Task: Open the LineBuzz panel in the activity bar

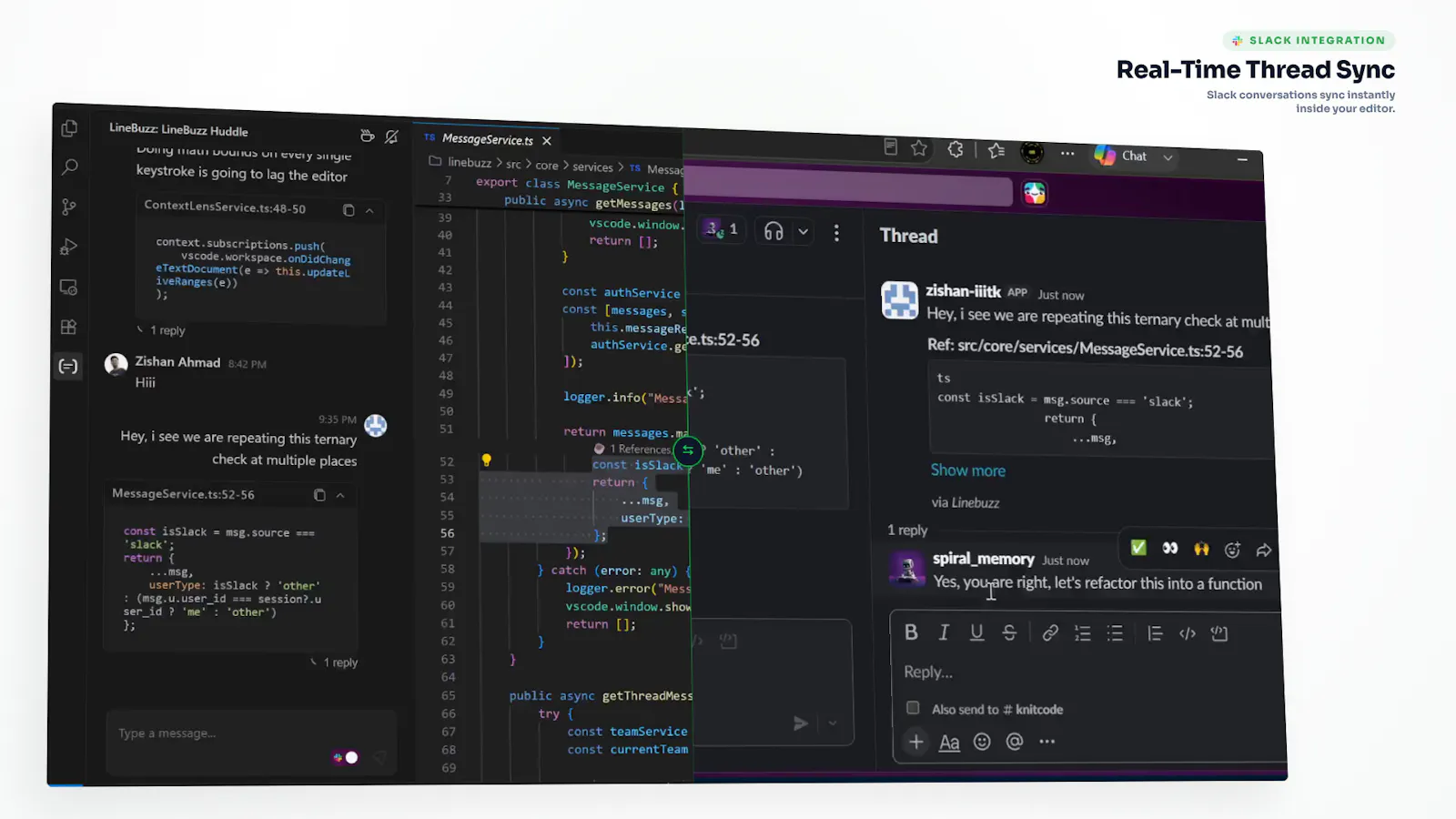Action: click(x=68, y=366)
